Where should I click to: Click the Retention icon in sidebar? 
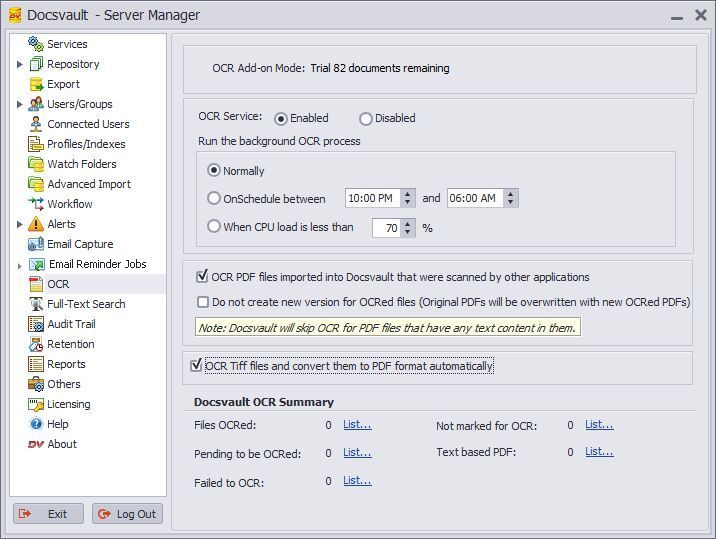(x=36, y=344)
